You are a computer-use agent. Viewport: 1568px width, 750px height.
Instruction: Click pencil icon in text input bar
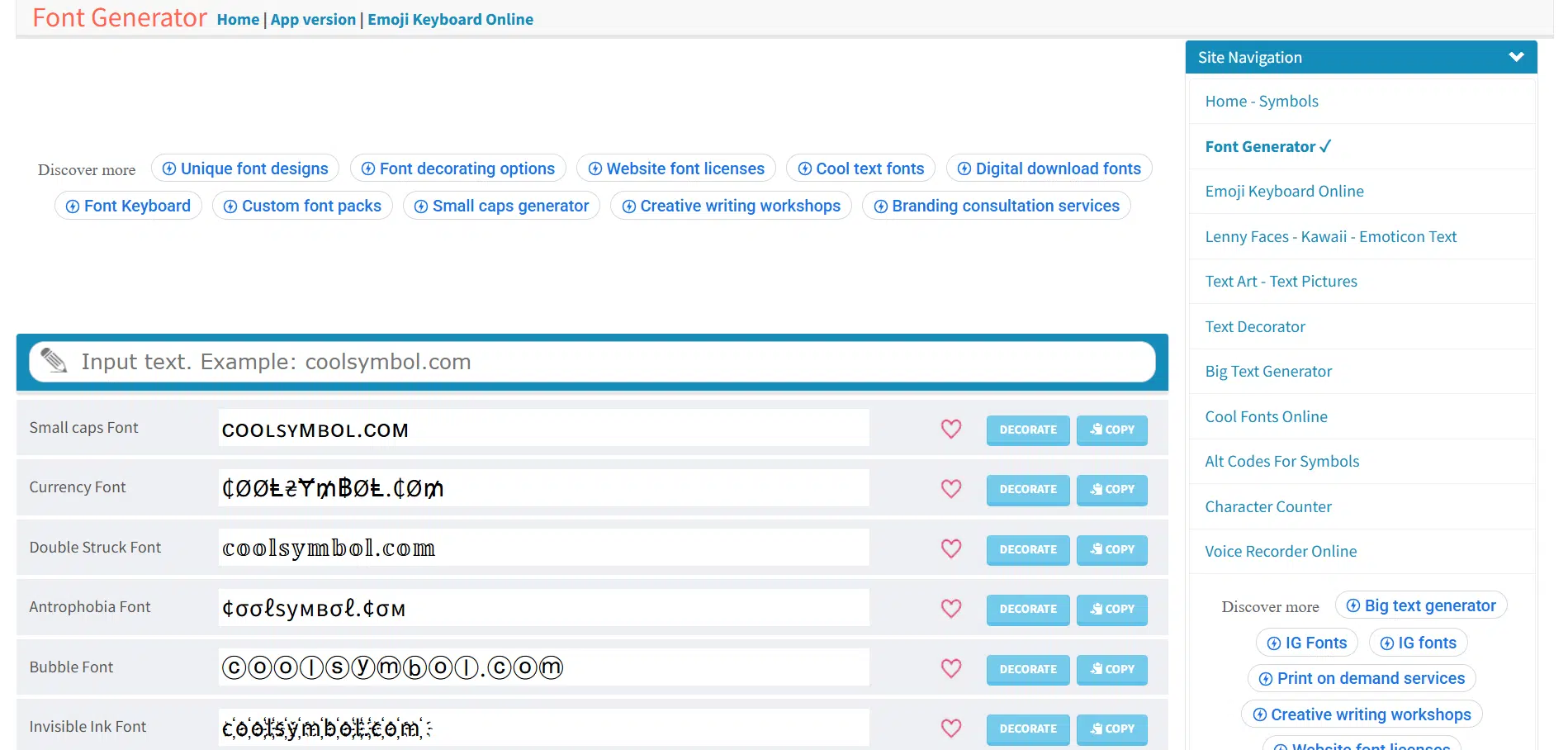(x=54, y=361)
